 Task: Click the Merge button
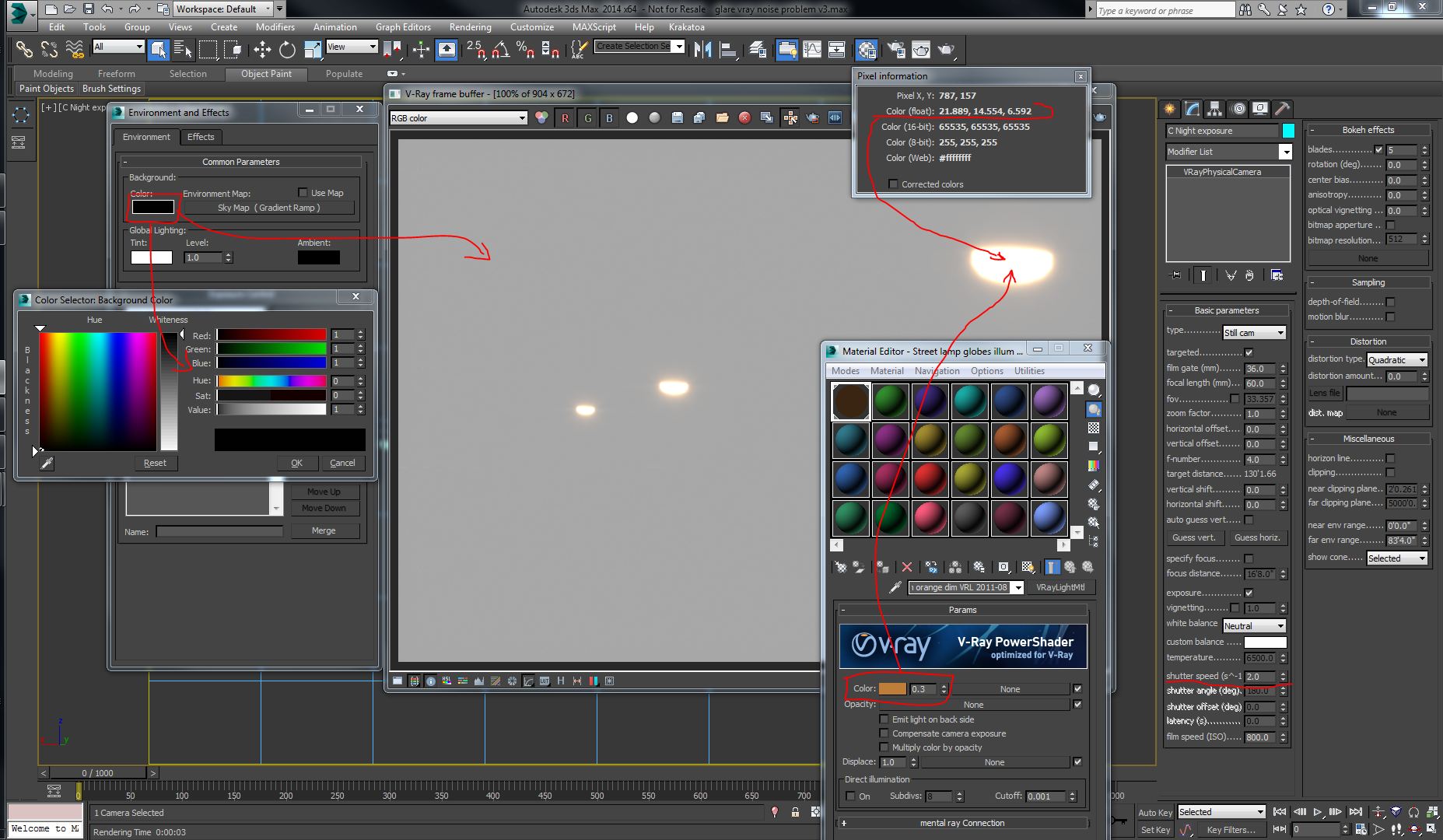point(324,530)
